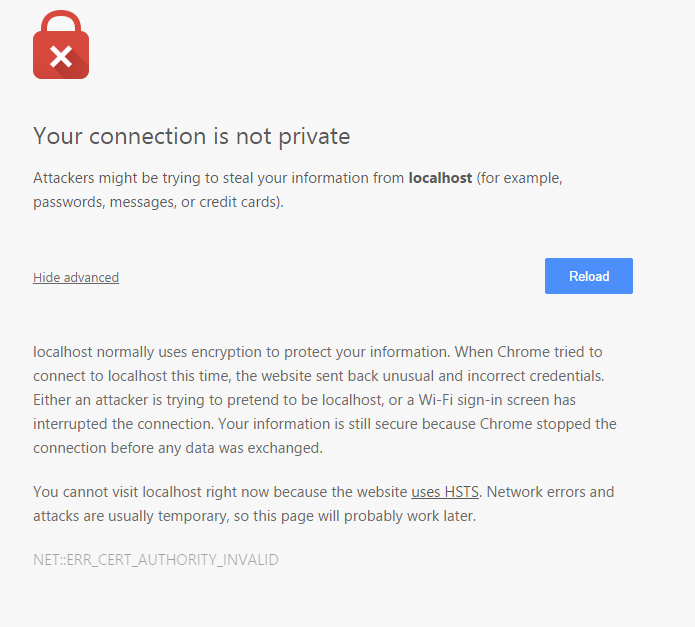This screenshot has height=627, width=695.
Task: Open the "uses HSTS" link
Action: 447,492
